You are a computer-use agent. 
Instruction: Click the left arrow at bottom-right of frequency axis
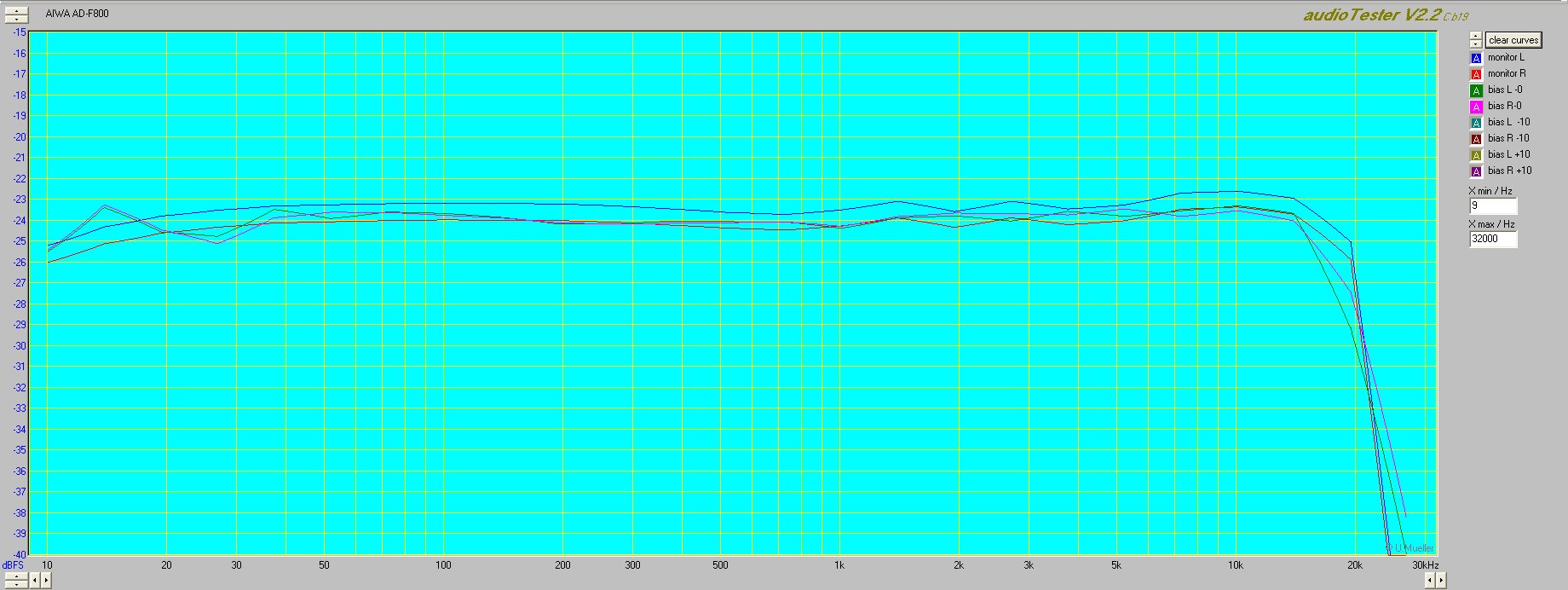(1430, 581)
